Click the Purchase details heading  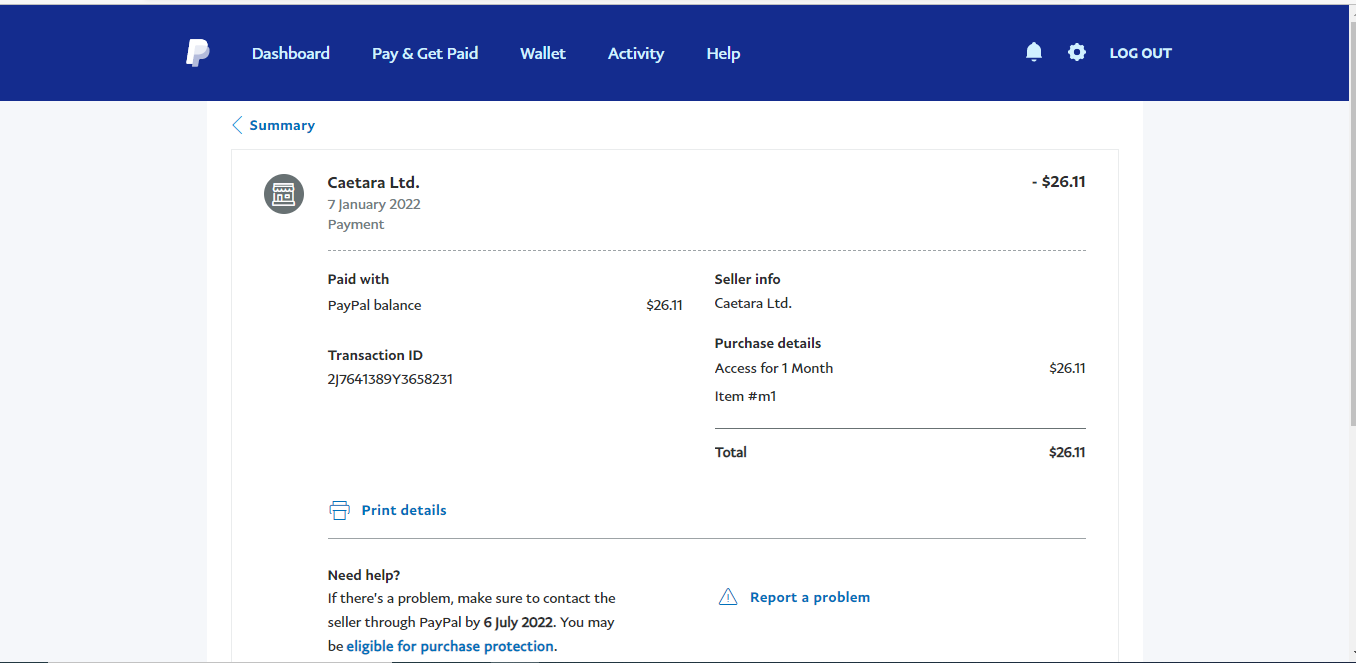768,343
